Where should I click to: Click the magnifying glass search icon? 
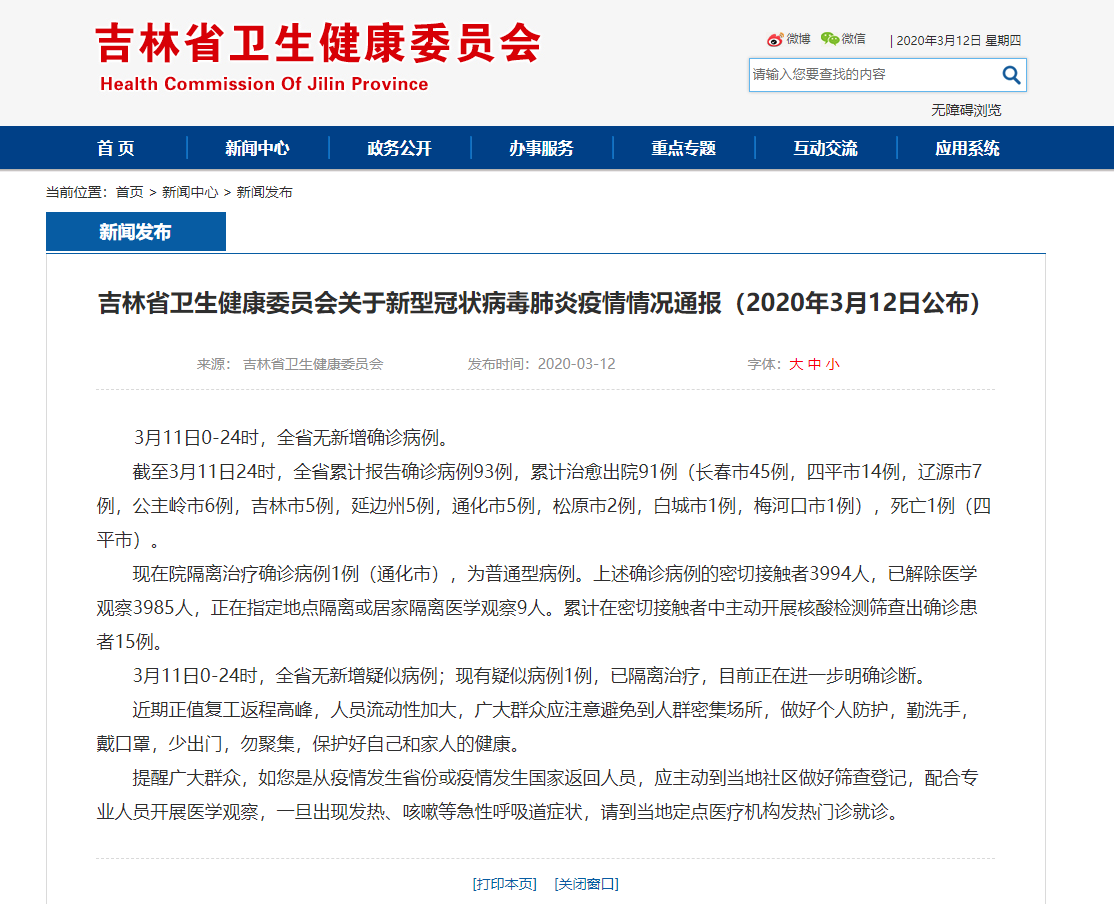pyautogui.click(x=1011, y=75)
